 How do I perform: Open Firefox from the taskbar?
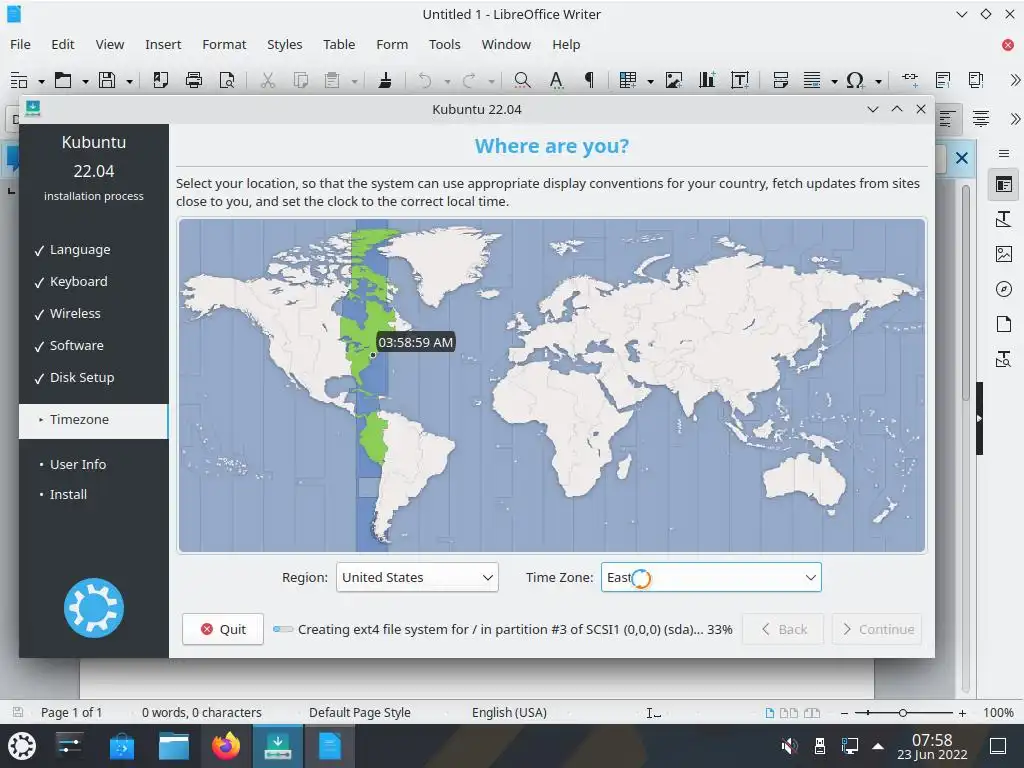226,746
